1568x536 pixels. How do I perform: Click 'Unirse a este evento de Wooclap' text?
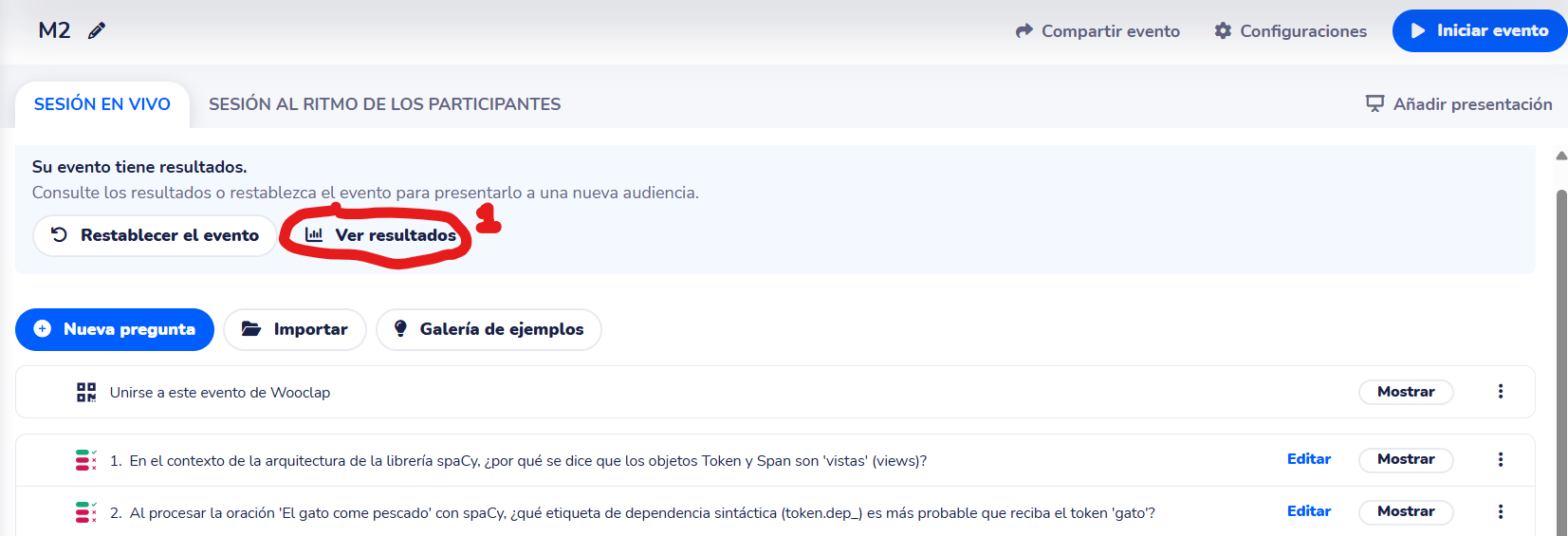(x=220, y=393)
